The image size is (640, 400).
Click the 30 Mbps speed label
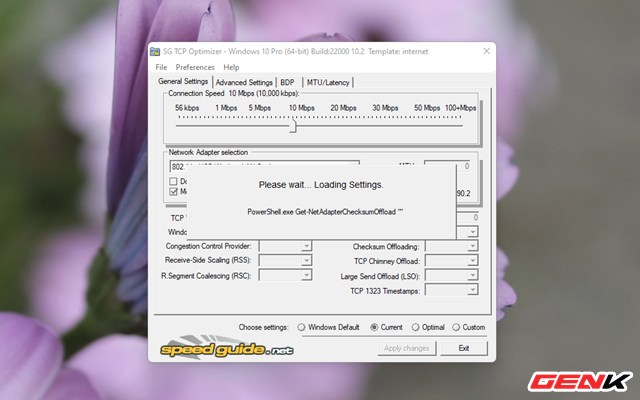(385, 108)
